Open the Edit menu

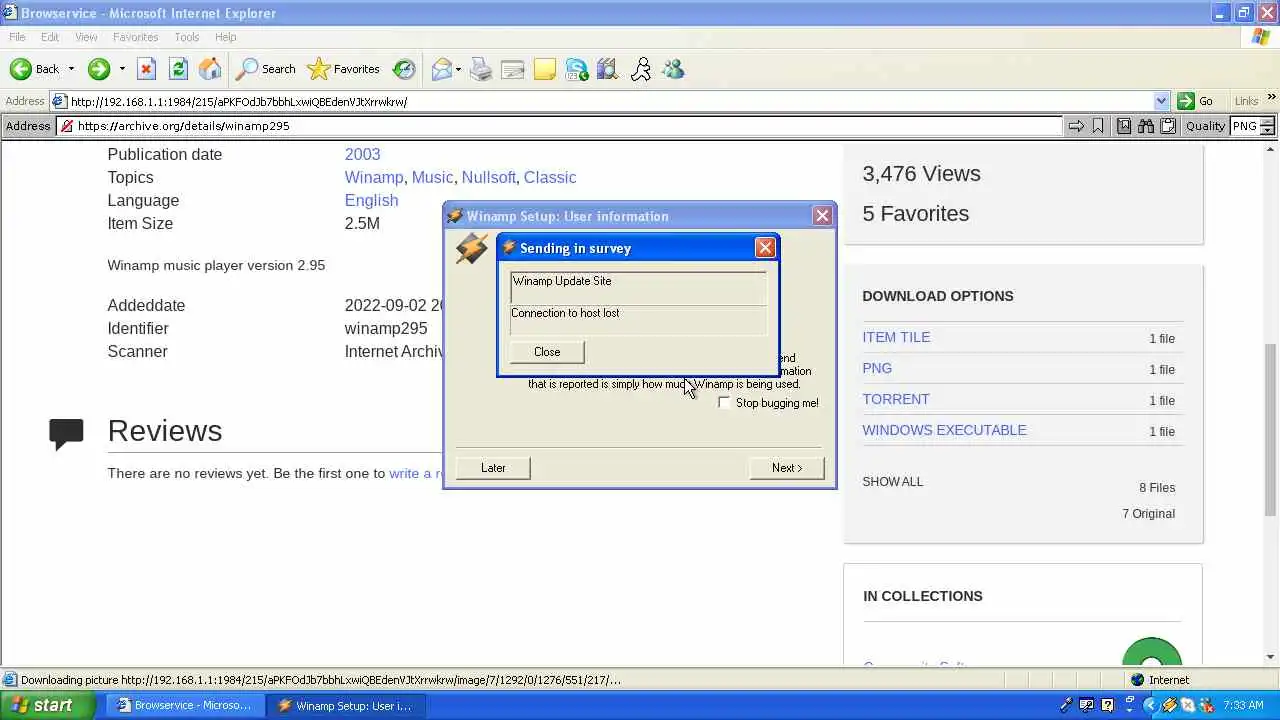(x=50, y=37)
